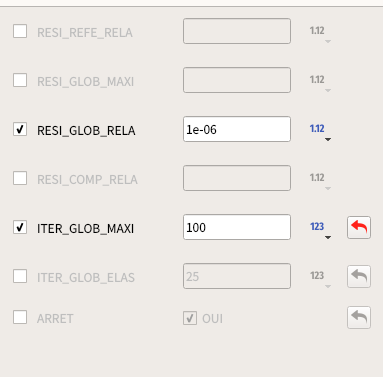Click the blue 1.12 icon for RESI_GLOB_RELA
Screen dimensions: 383x377
[x=317, y=128]
